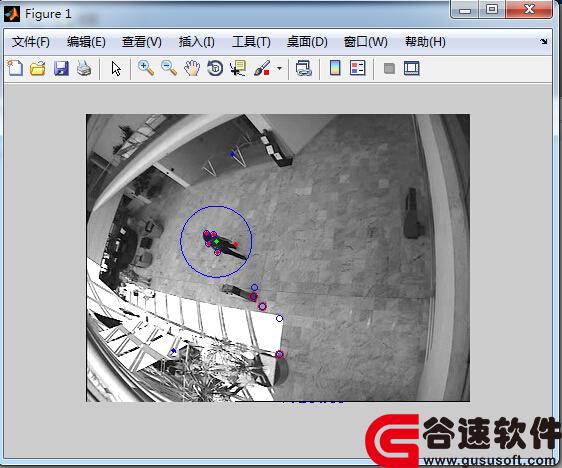Expand the brush color dropdown arrow
The height and width of the screenshot is (468, 562).
(x=279, y=68)
